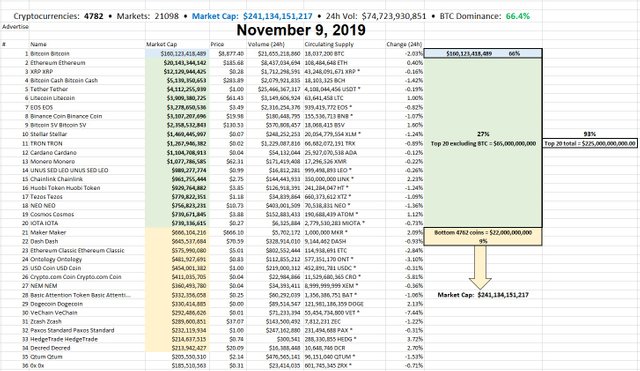Select the Chainlink Chainlink name cell
Viewport: 640px width, 371px height.
click(56, 179)
